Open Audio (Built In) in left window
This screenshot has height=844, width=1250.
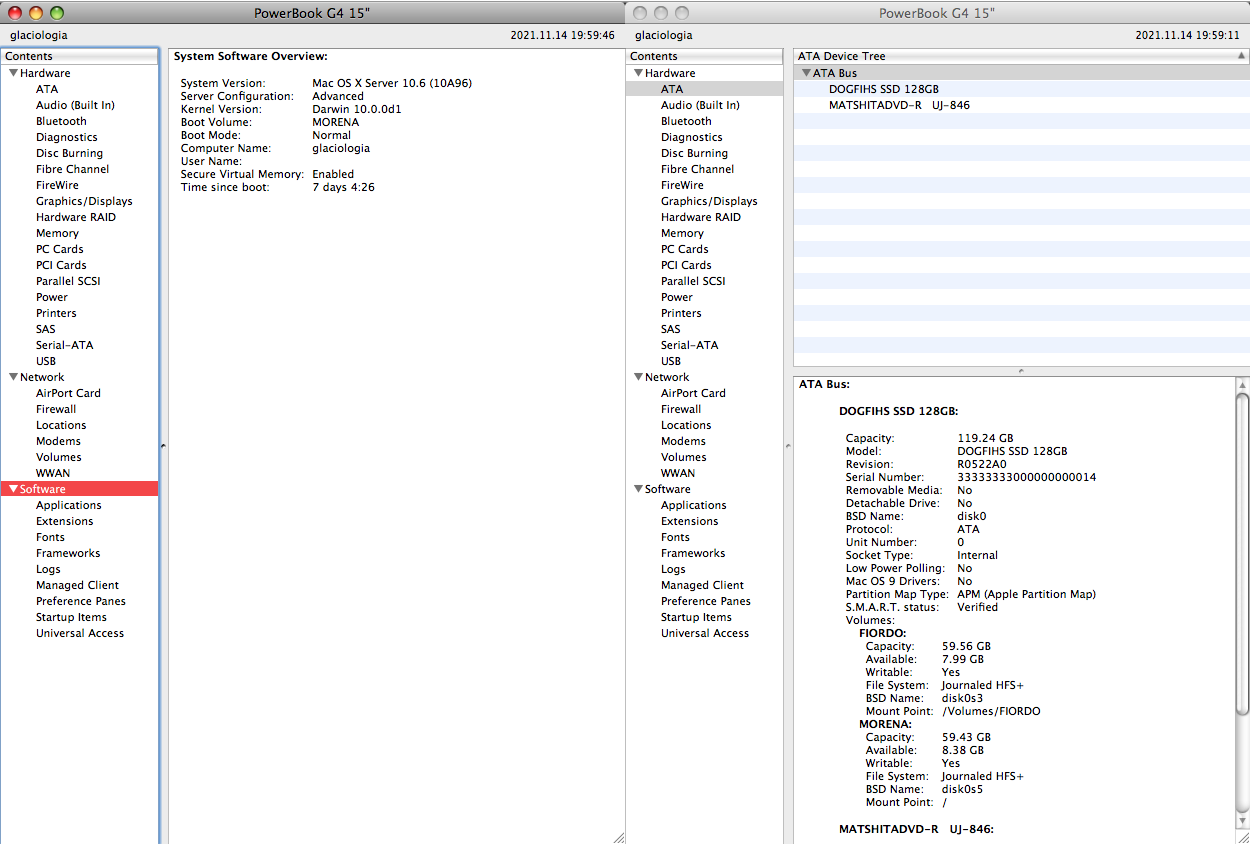[x=75, y=105]
